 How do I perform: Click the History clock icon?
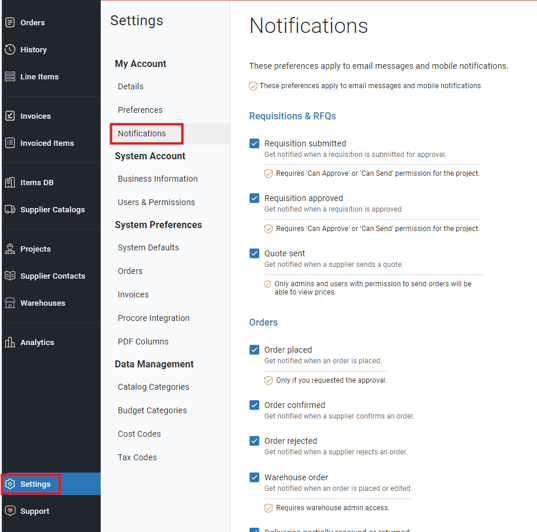[10, 49]
